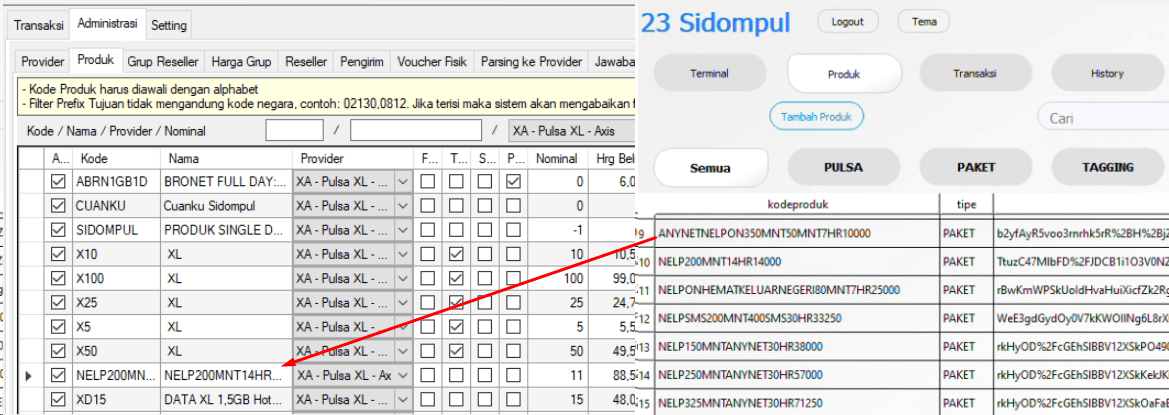Click the Logout button
Screen dimensions: 1169x415
coord(847,21)
